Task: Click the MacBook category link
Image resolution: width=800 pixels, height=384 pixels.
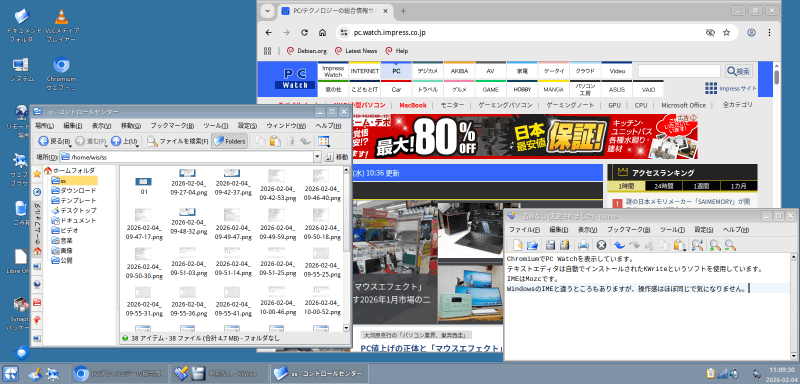Action: (413, 105)
